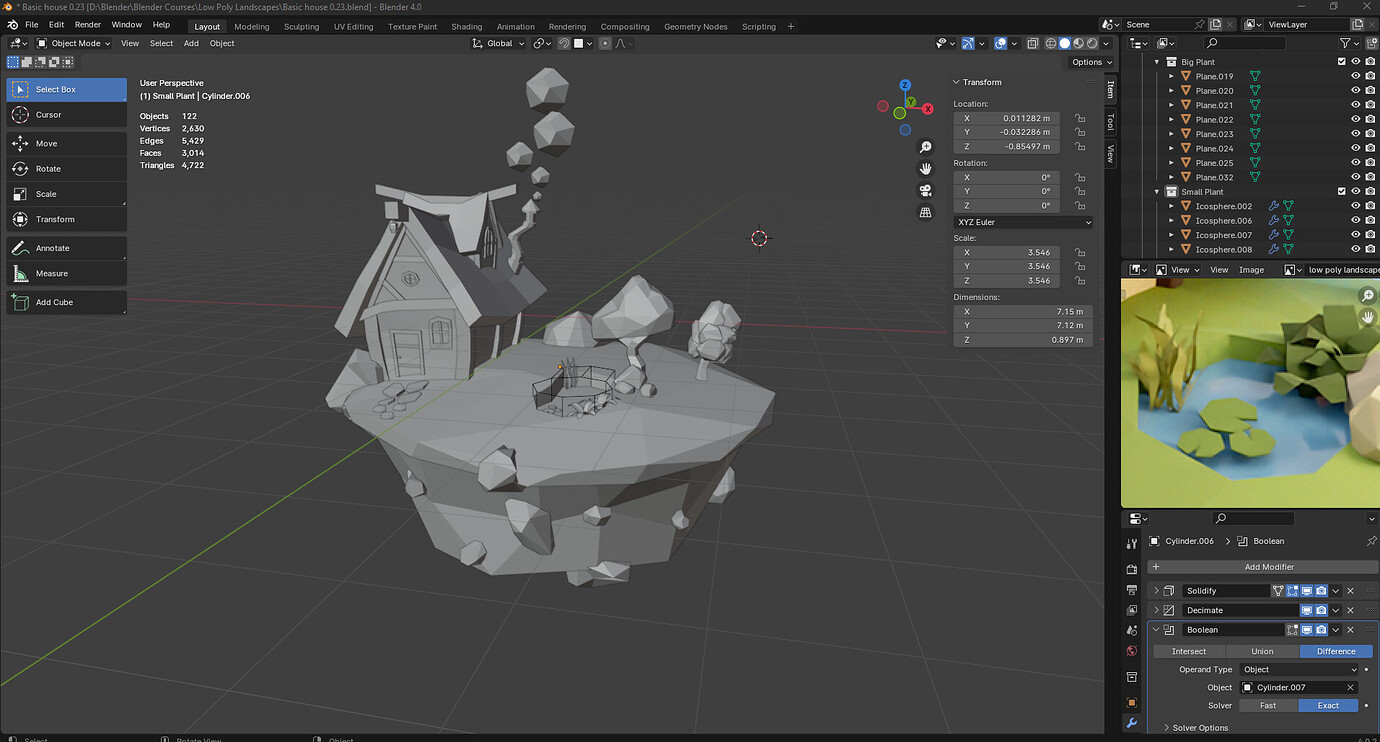Open the Render menu
Image resolution: width=1380 pixels, height=742 pixels.
[x=88, y=24]
